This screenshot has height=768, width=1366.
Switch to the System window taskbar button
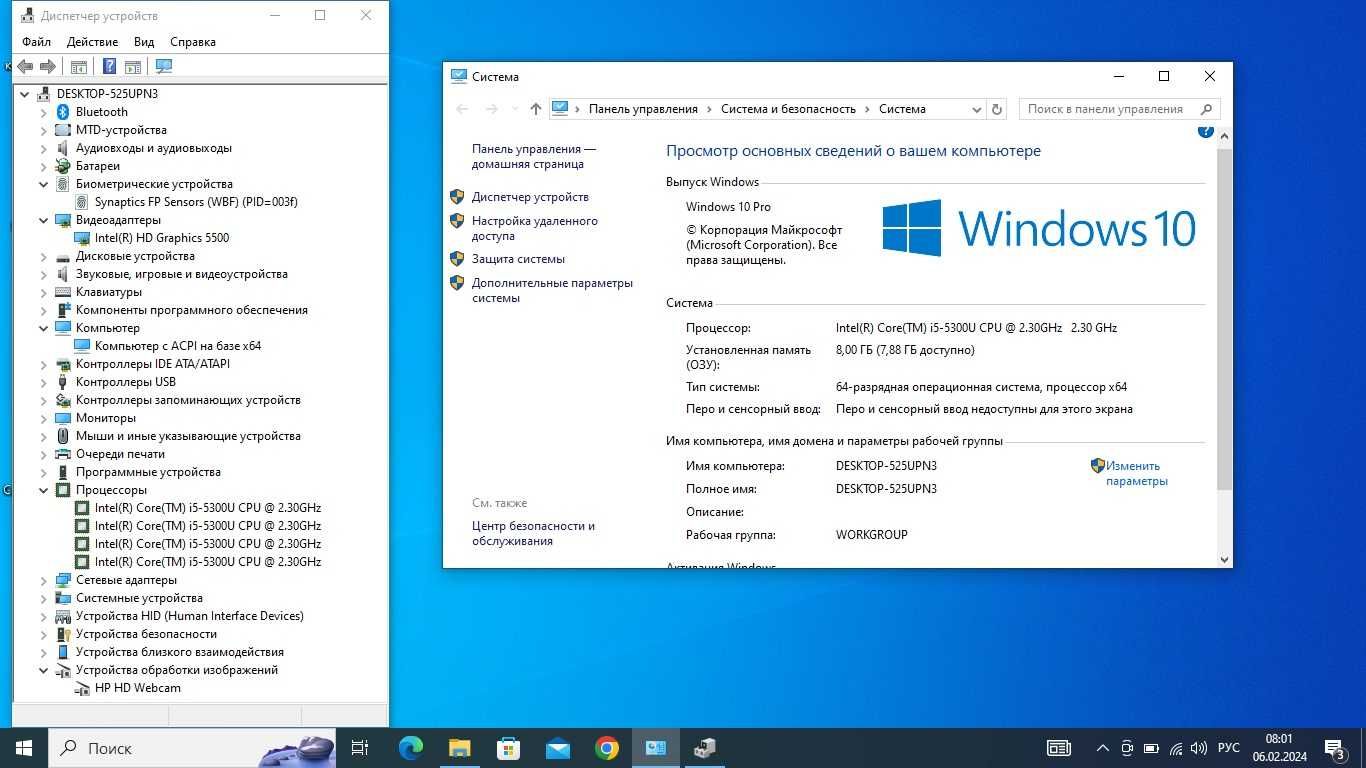655,748
